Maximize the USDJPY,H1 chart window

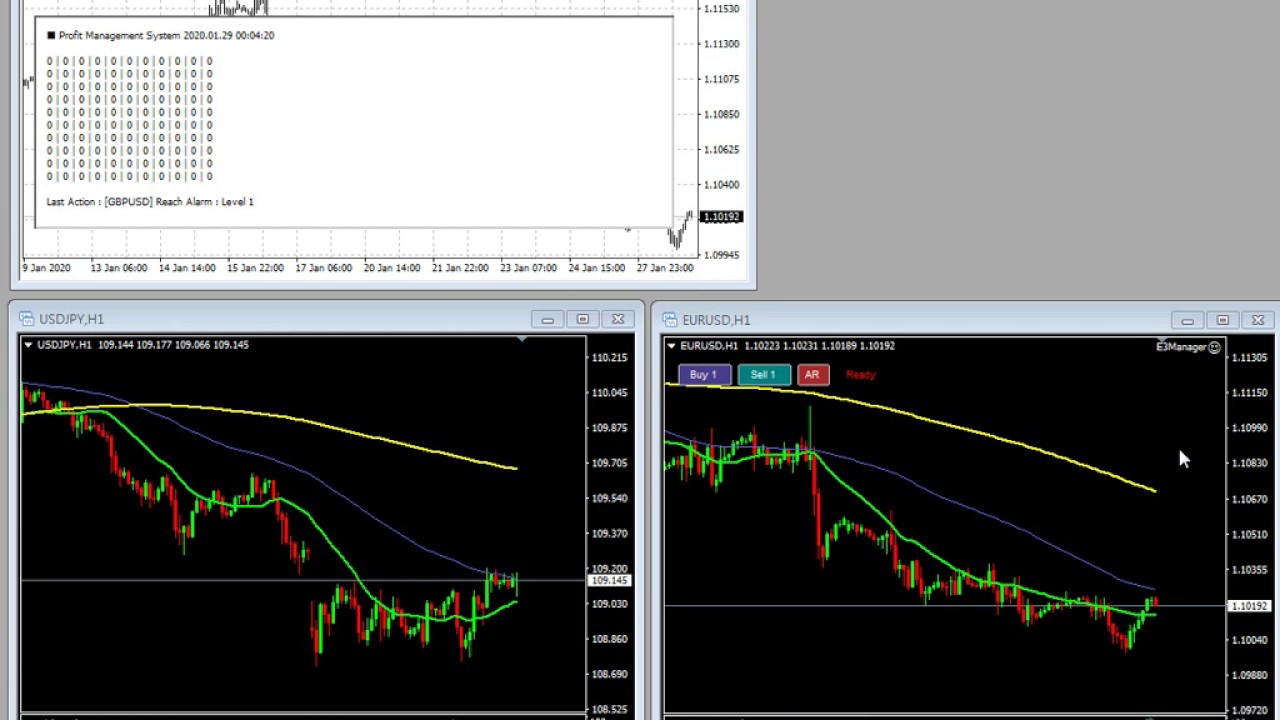click(x=583, y=319)
